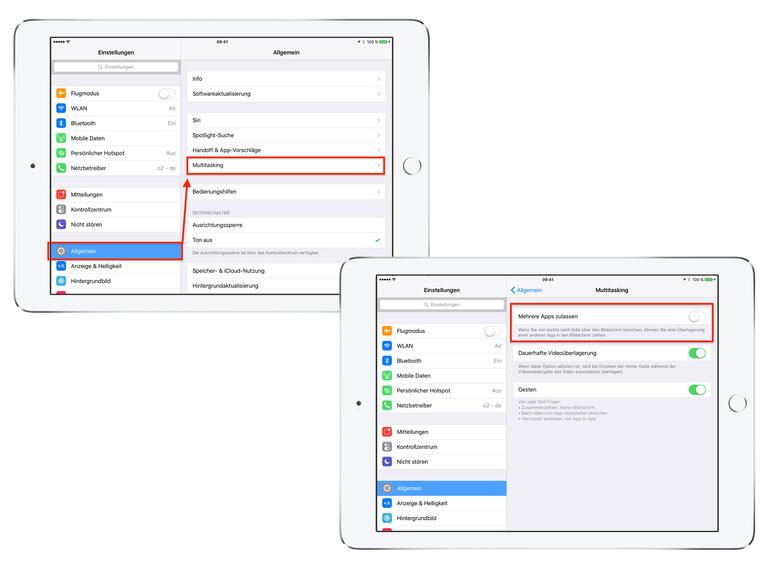Select Kontrollzentrum label on upper iPad

click(x=91, y=210)
